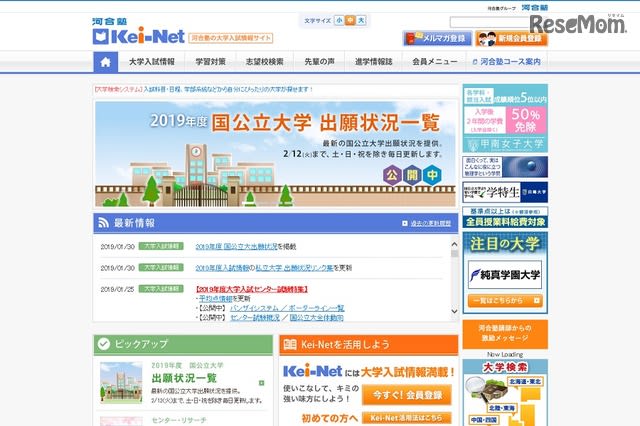Open センター試験概況 link
The width and height of the screenshot is (640, 426).
pos(255,317)
